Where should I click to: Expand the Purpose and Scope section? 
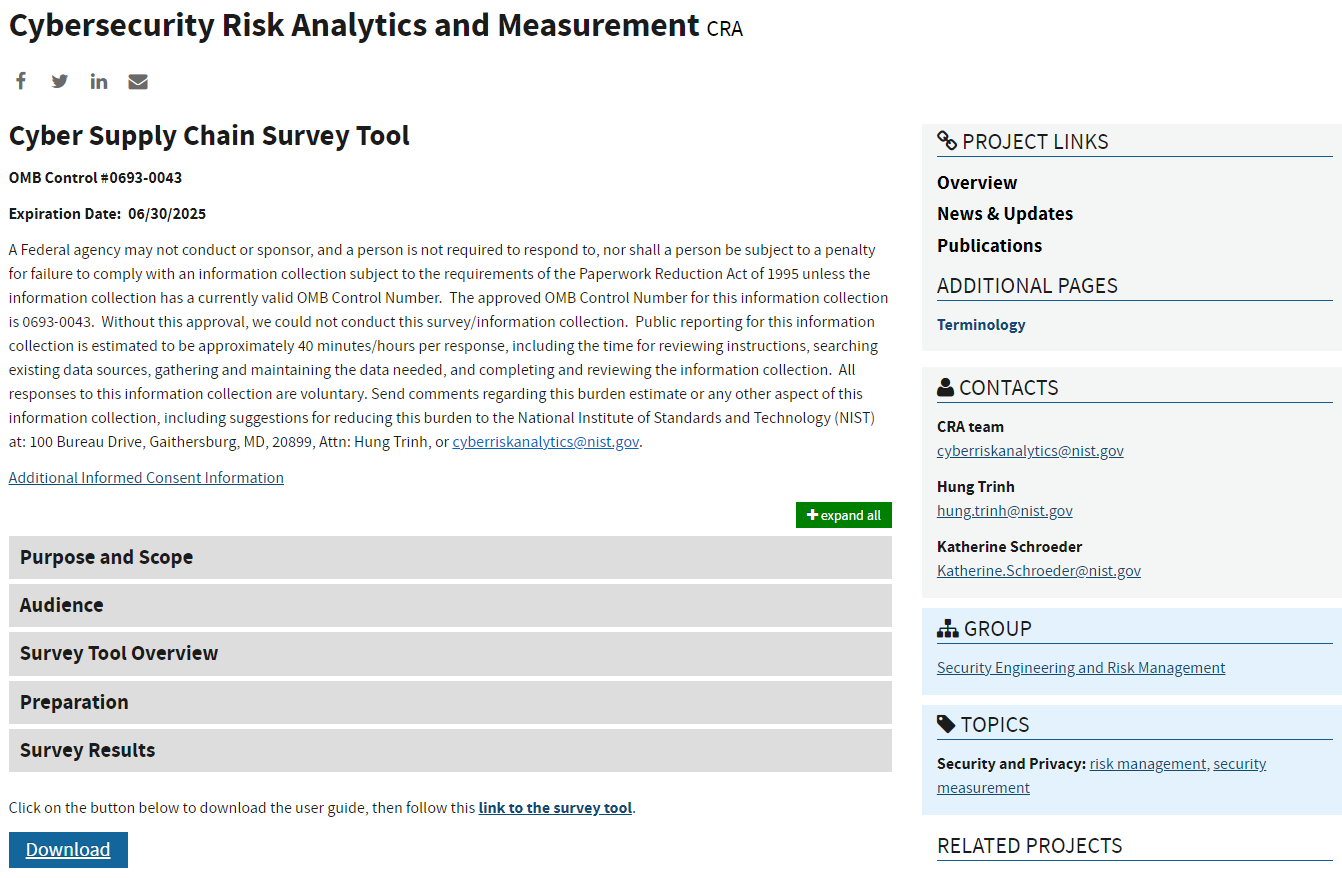(x=450, y=557)
